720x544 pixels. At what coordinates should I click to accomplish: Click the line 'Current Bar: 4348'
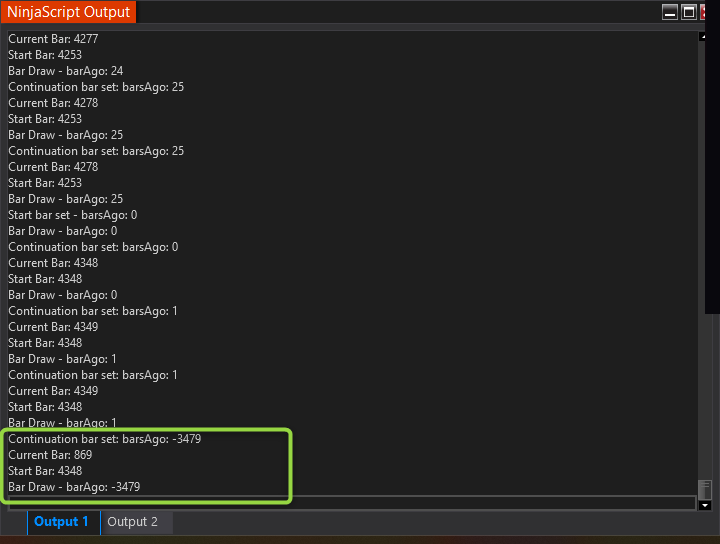click(x=53, y=263)
